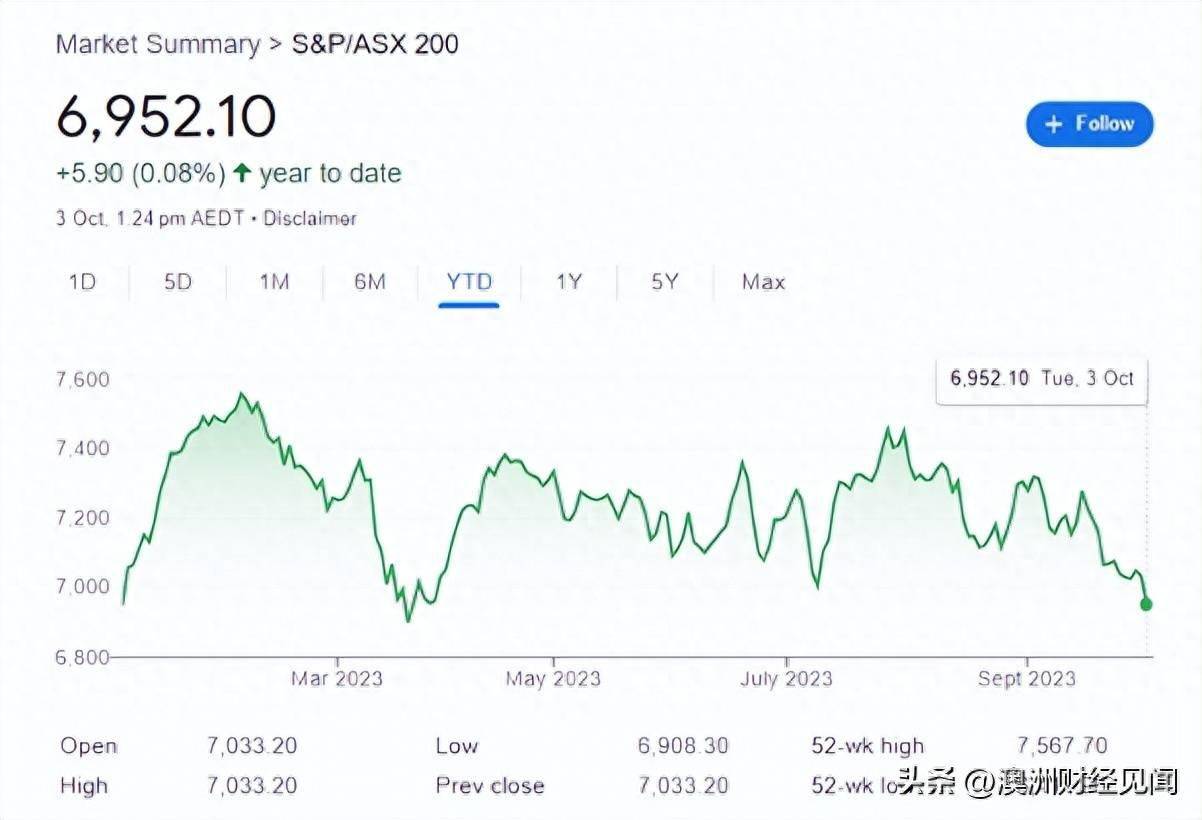The height and width of the screenshot is (820, 1202).
Task: Click the plus icon on Follow
Action: coord(1053,124)
